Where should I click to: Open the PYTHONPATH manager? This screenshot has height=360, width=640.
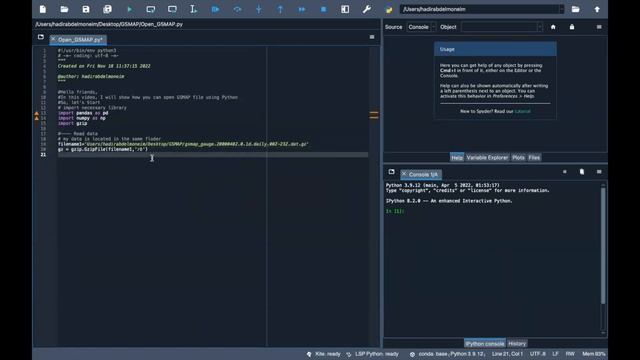[389, 9]
